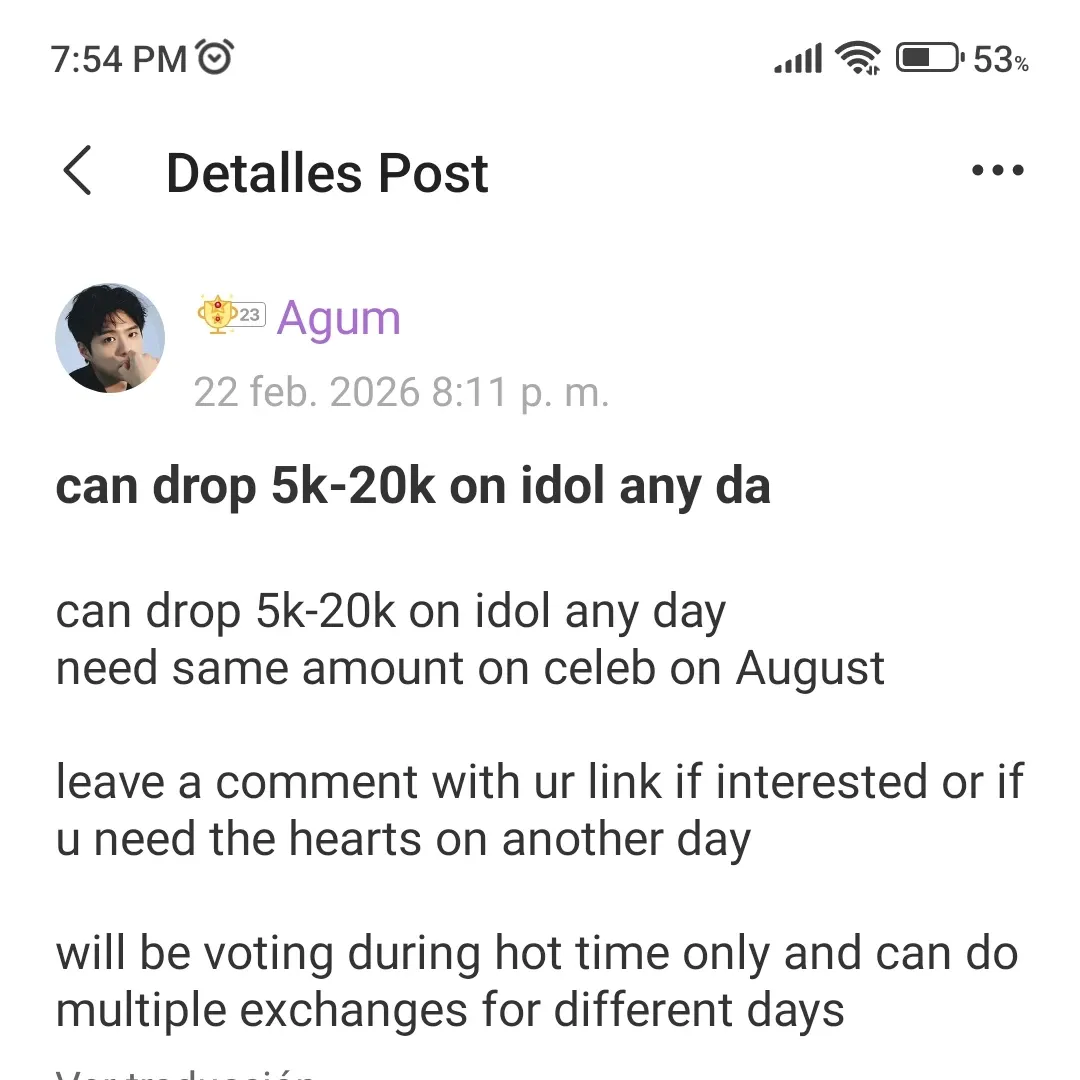Tap the Detalles Post header title
The image size is (1080, 1080).
coord(327,173)
